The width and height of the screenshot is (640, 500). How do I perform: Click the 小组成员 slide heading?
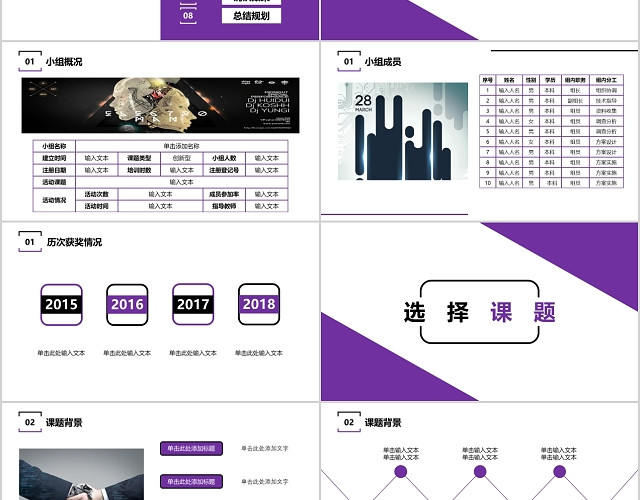point(382,62)
